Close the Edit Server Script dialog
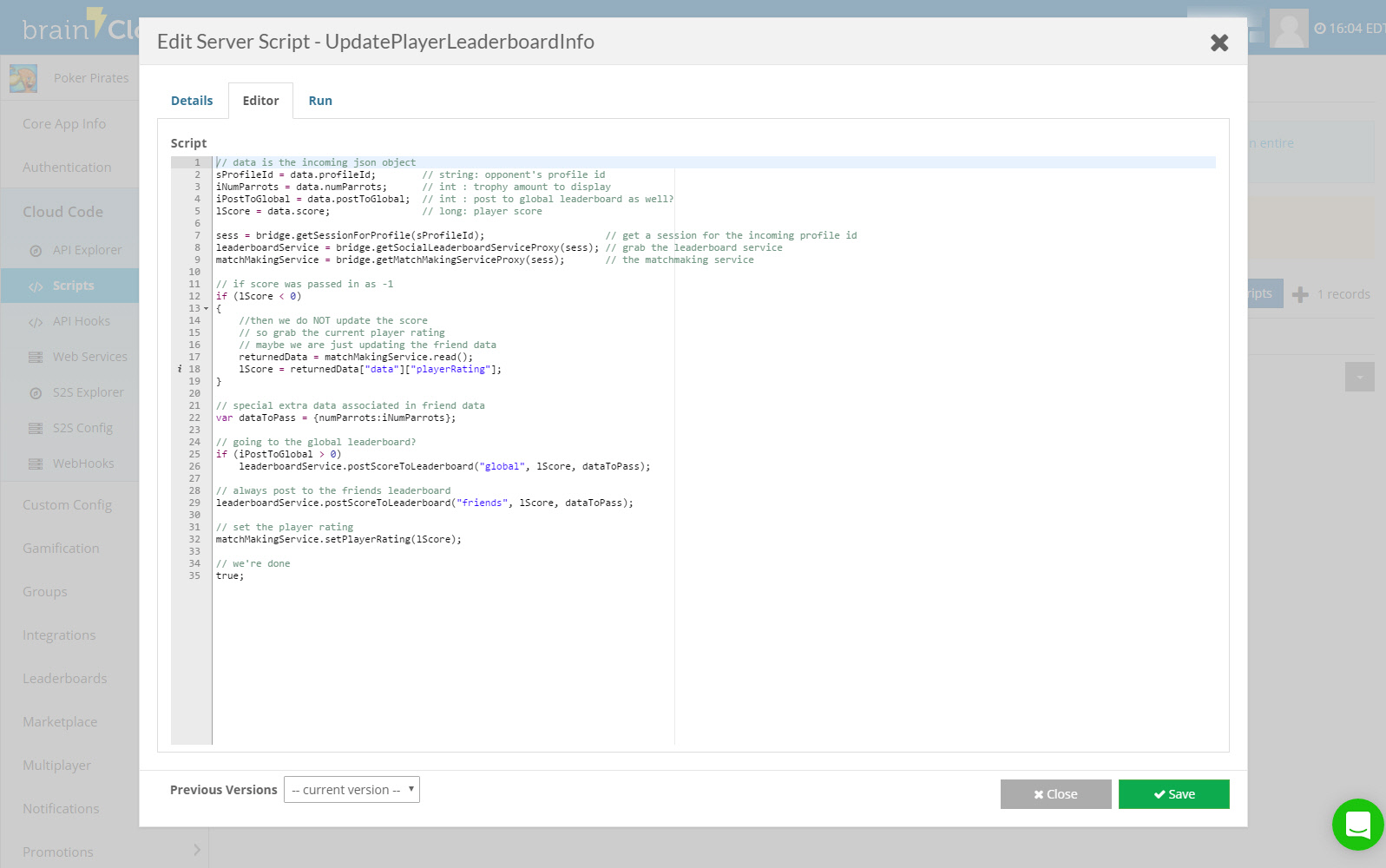The height and width of the screenshot is (868, 1386). [1218, 43]
